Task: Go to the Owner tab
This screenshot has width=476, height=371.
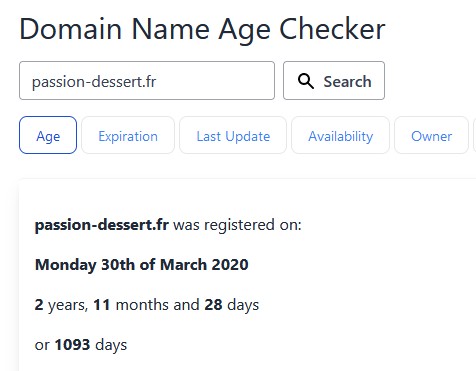Action: 431,135
